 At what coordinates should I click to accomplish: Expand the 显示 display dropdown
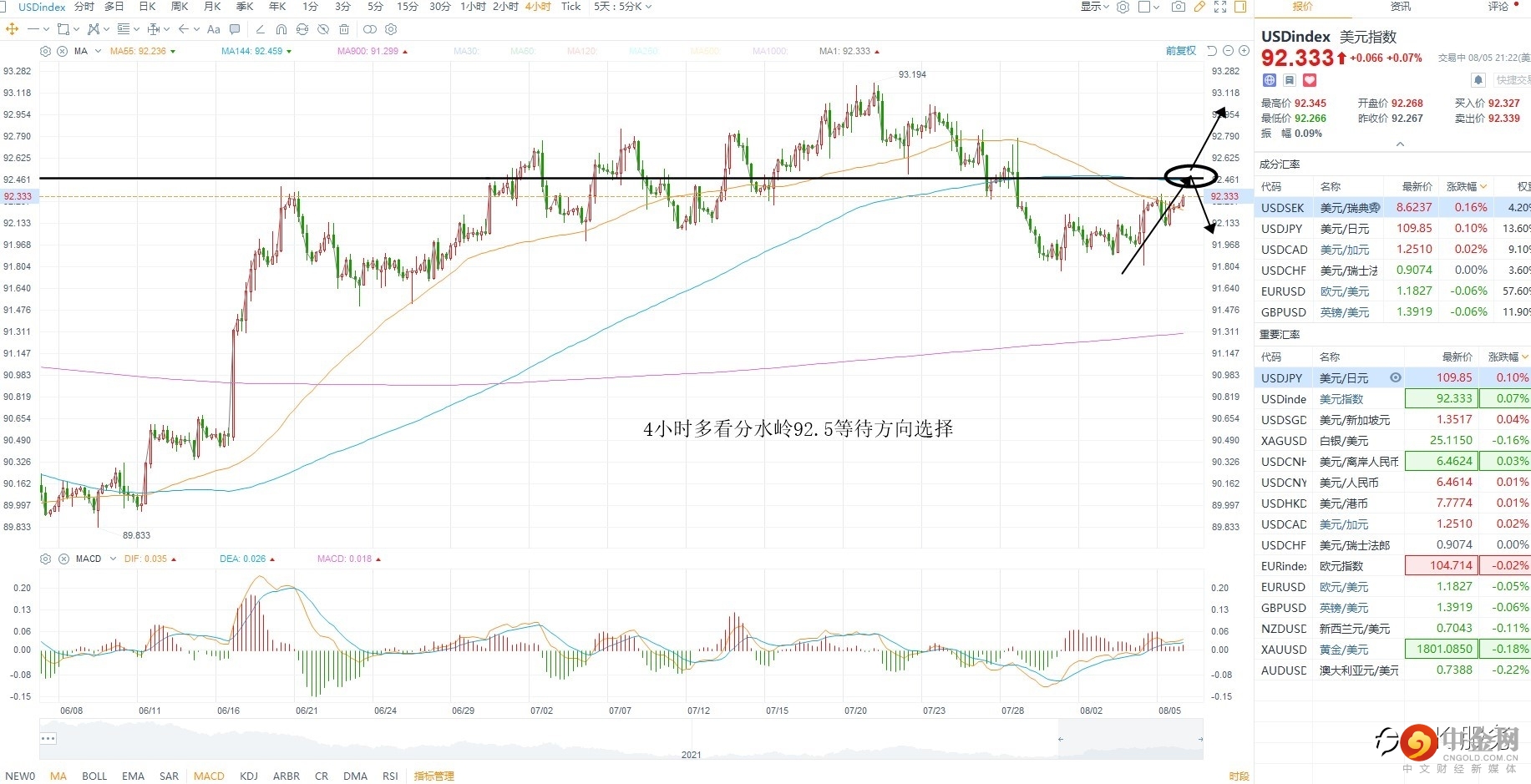(x=1094, y=7)
